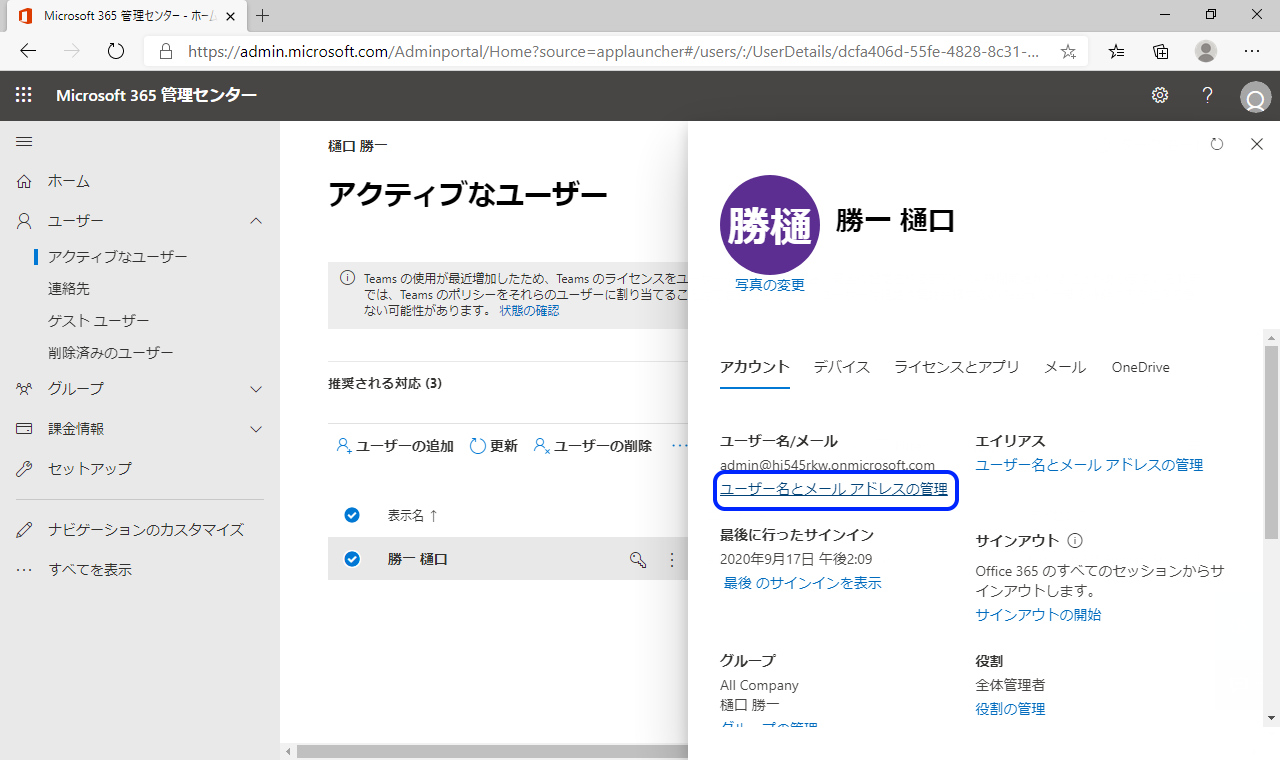1280x760 pixels.
Task: Collapse the ユーザー section chevron
Action: [256, 221]
